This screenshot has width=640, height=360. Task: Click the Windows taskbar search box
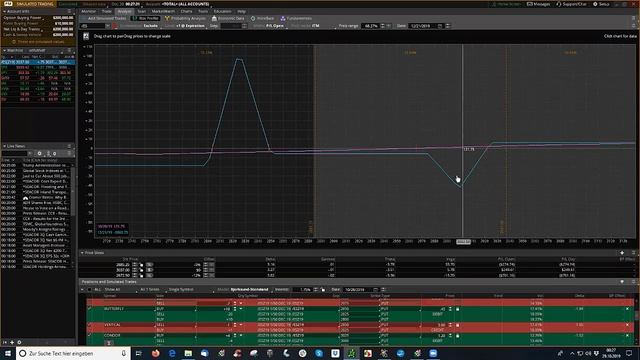pos(73,353)
